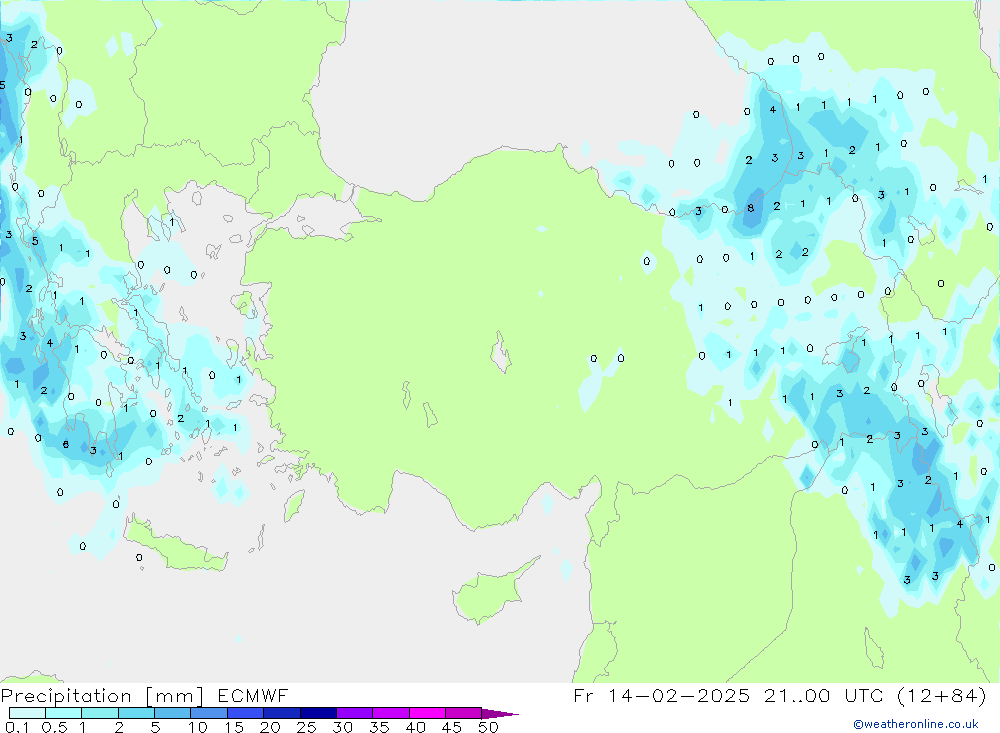Click the 20–25 mm legend color box
The height and width of the screenshot is (733, 1000).
point(282,713)
